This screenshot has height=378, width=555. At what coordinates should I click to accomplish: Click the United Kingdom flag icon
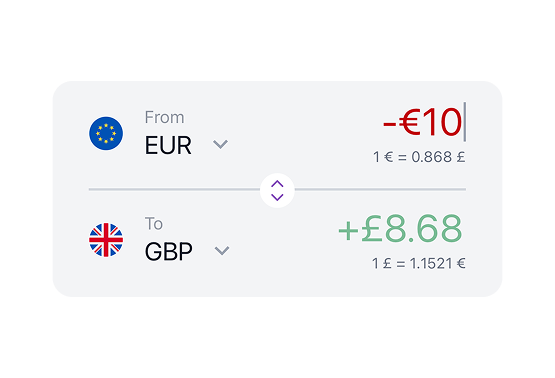pyautogui.click(x=106, y=240)
